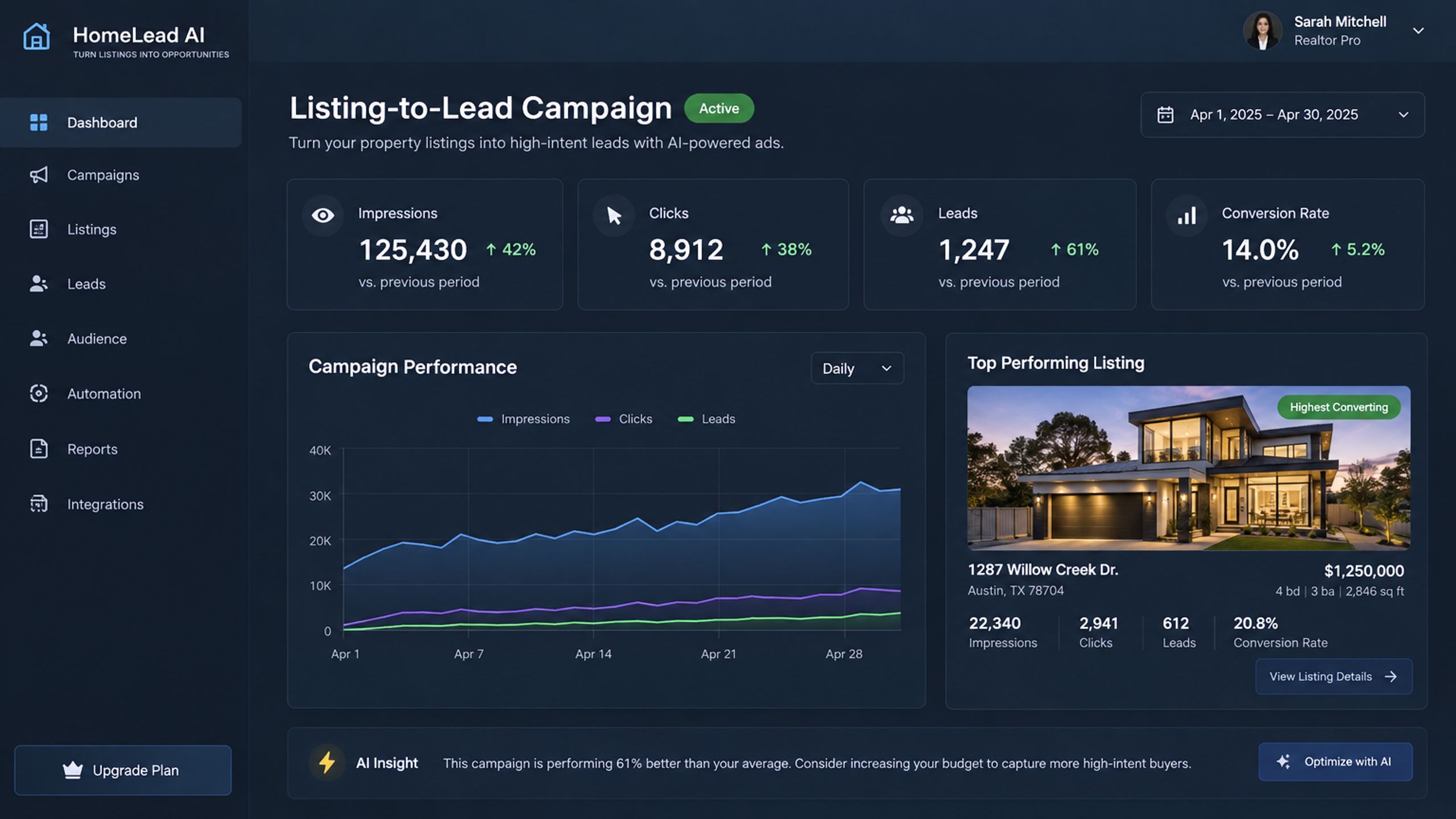This screenshot has width=1456, height=819.
Task: Click the Integrations icon in sidebar
Action: (x=39, y=503)
